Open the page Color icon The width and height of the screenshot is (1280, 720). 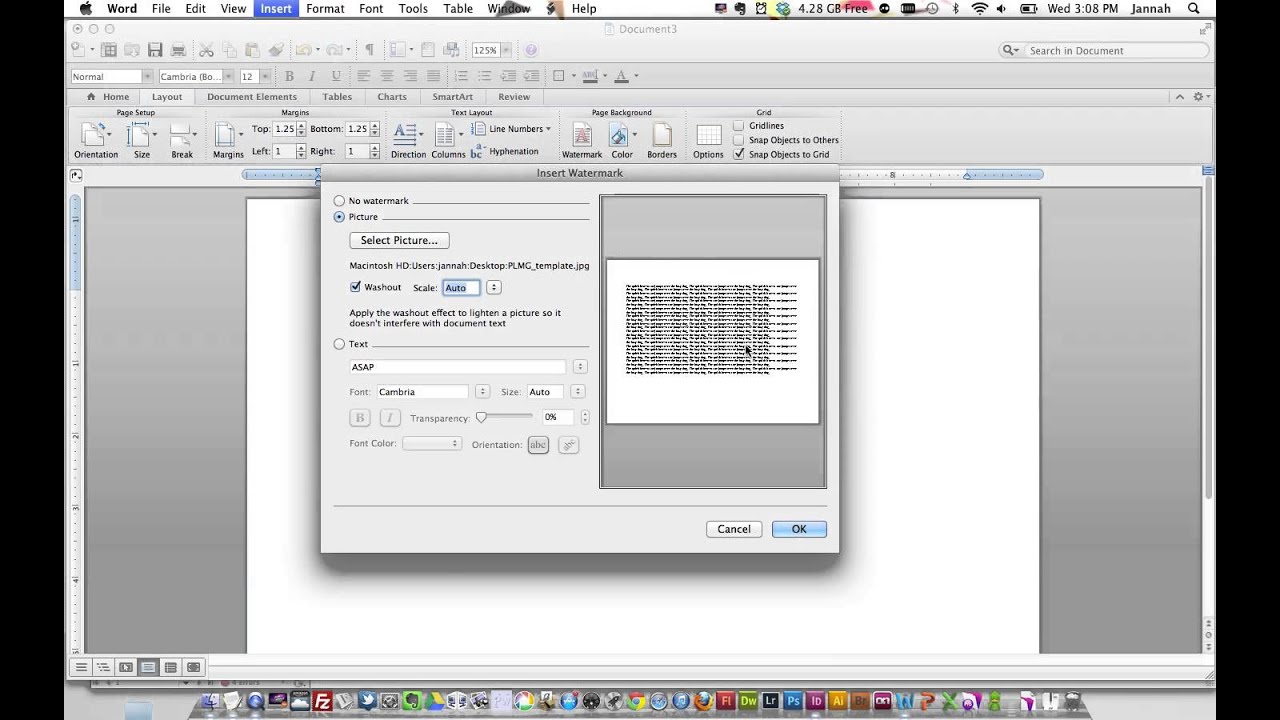coord(621,135)
